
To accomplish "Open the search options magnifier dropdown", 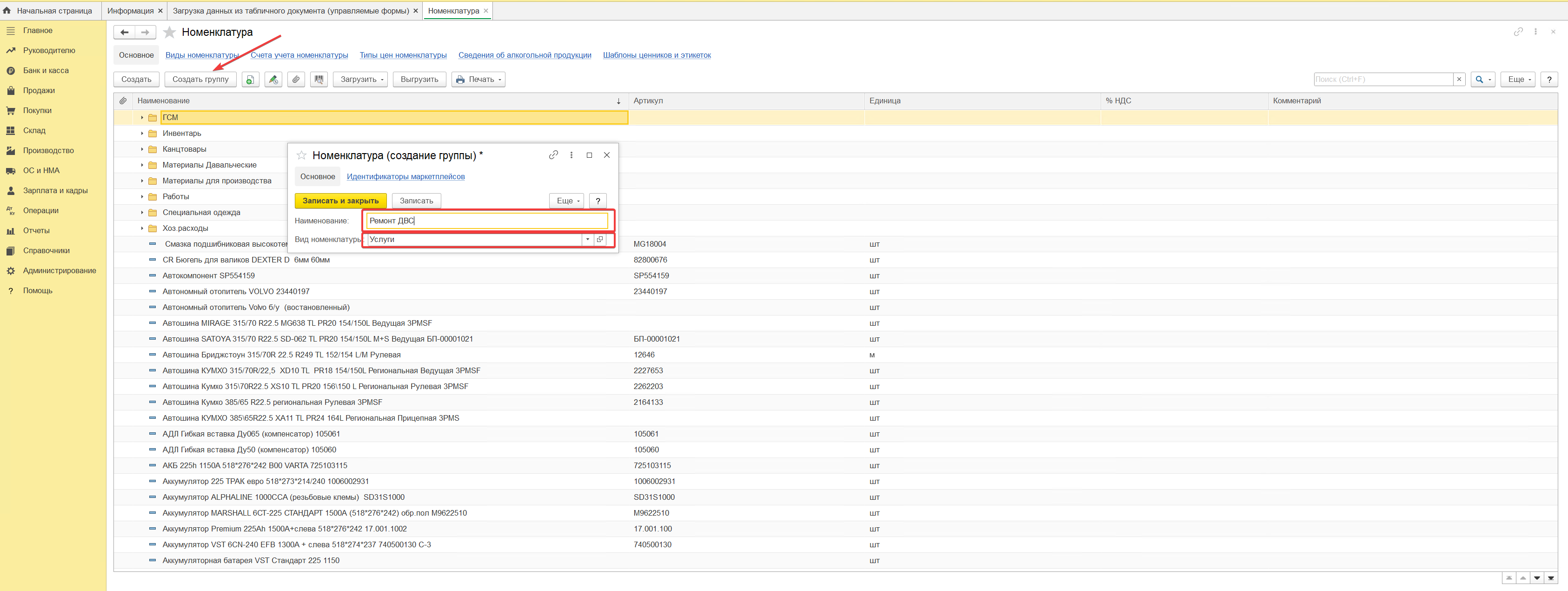I will (1483, 79).
